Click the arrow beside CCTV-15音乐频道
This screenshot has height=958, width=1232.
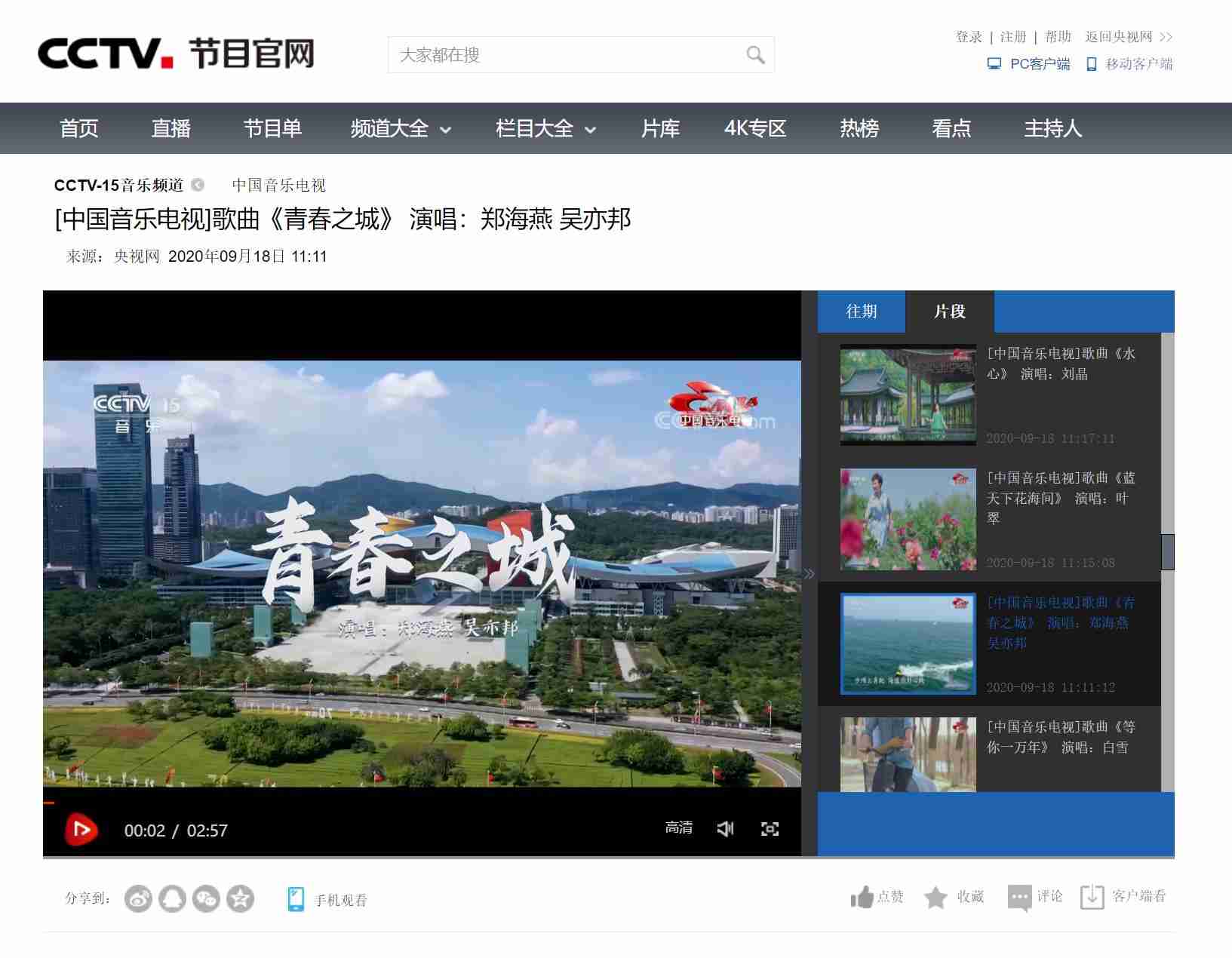tap(198, 185)
